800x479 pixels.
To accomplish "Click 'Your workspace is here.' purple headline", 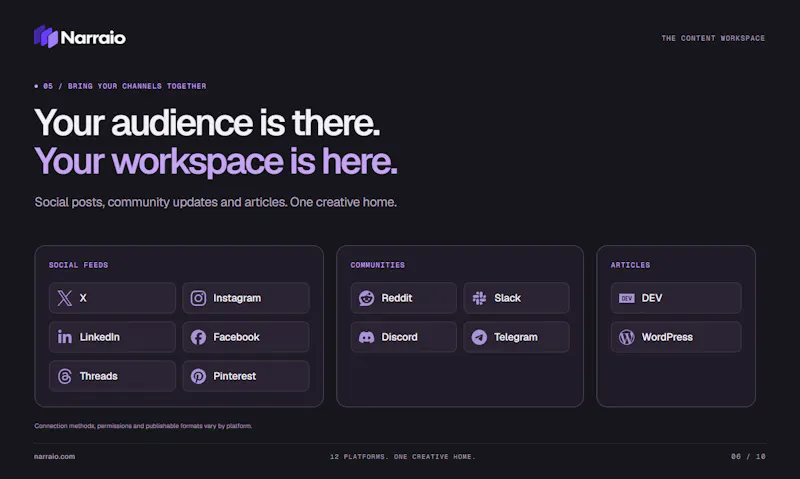I will point(216,161).
